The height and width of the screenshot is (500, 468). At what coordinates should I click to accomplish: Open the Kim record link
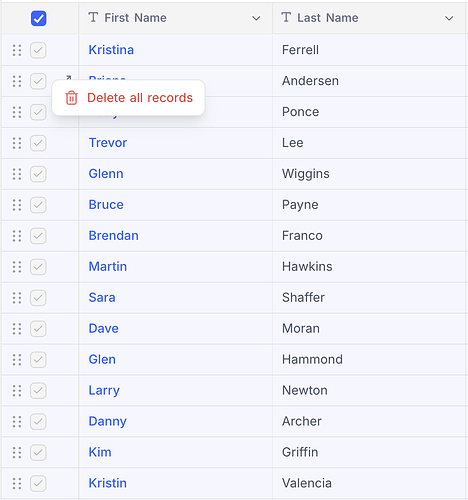pyautogui.click(x=100, y=452)
